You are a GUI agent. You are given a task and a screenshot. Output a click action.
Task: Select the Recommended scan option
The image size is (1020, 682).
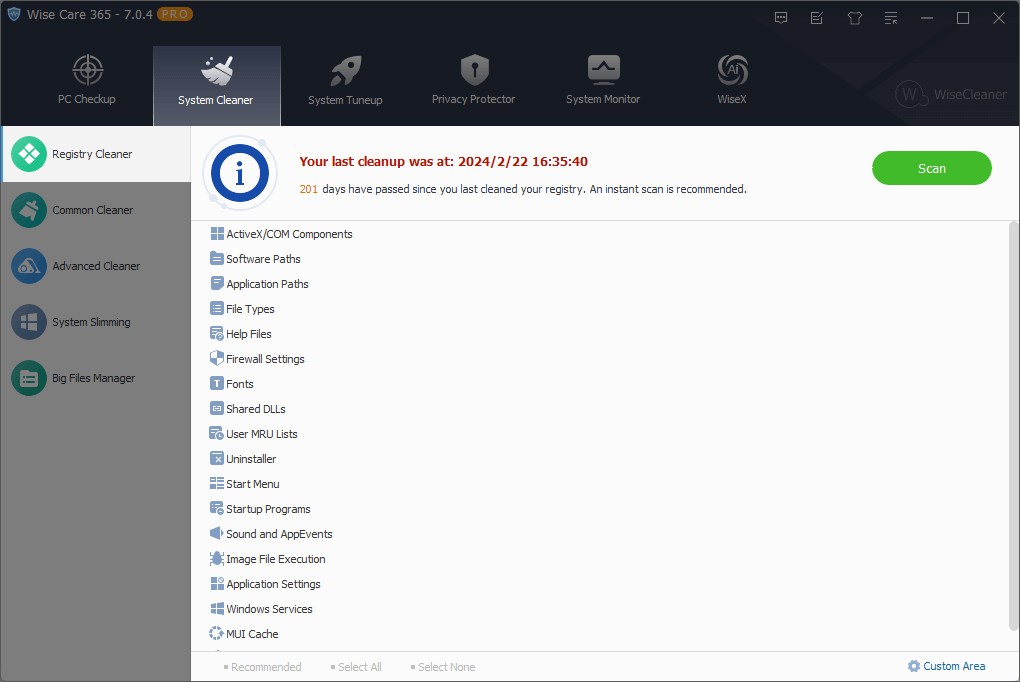tap(262, 666)
